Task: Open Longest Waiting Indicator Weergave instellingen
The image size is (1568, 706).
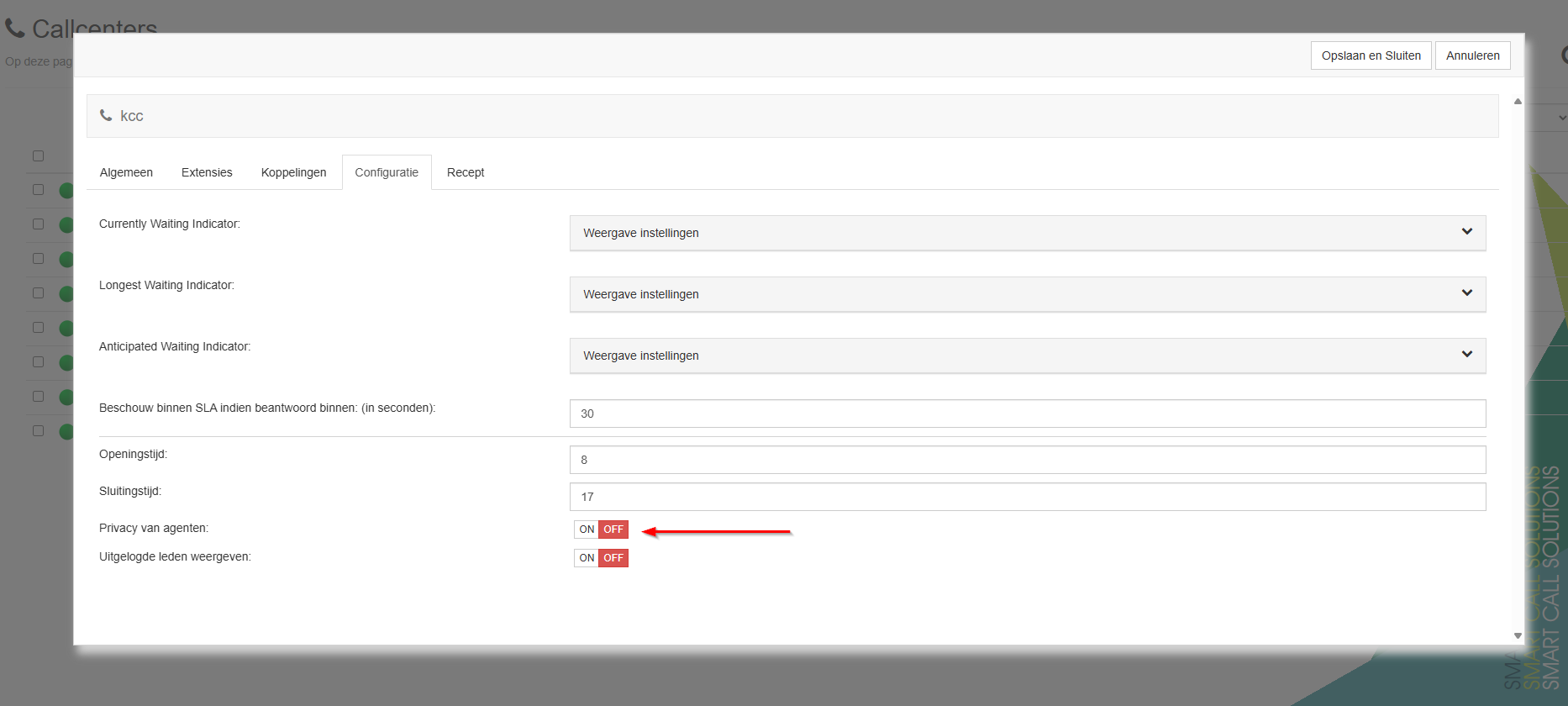Action: point(1027,294)
